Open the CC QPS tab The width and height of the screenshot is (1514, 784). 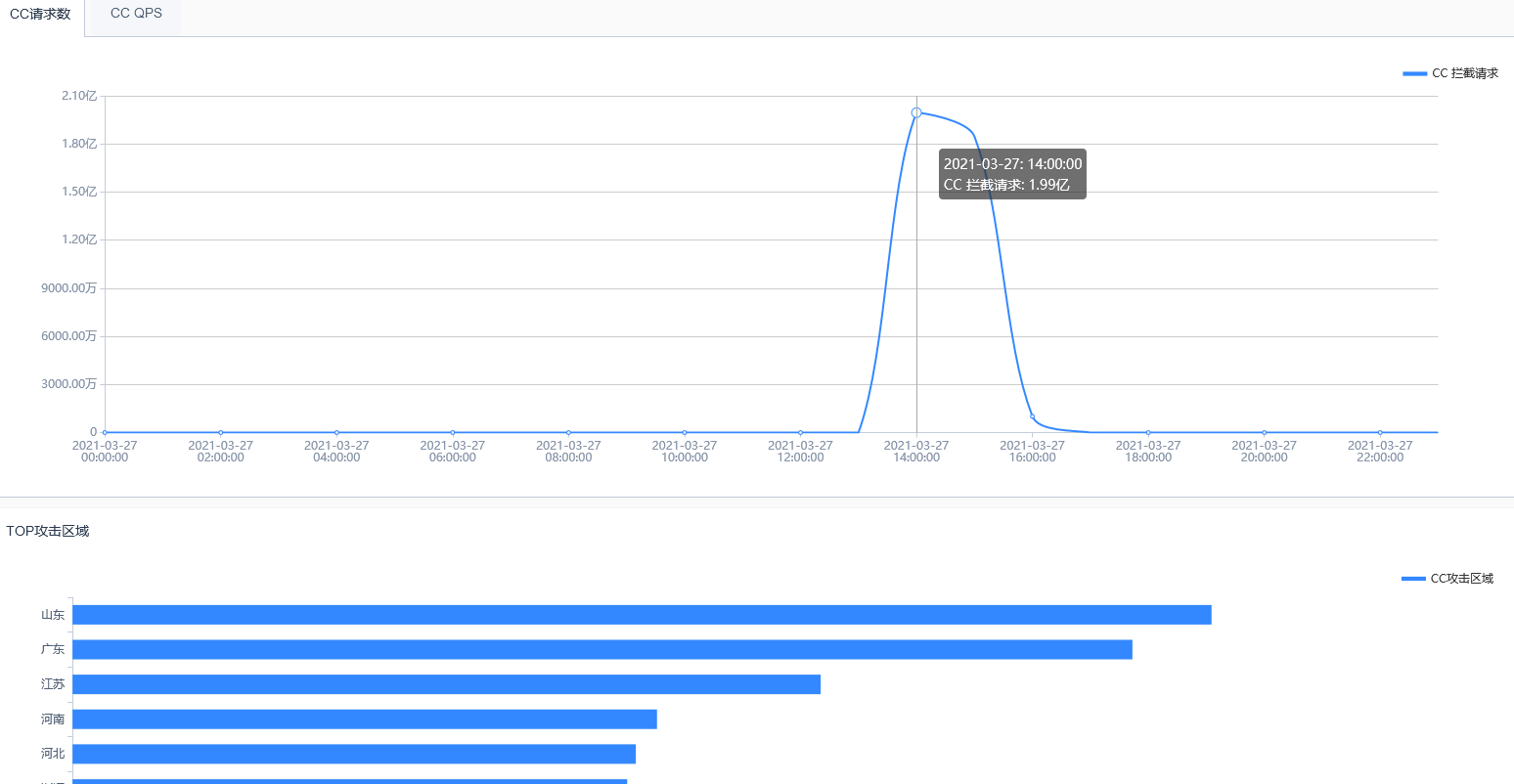tap(136, 15)
